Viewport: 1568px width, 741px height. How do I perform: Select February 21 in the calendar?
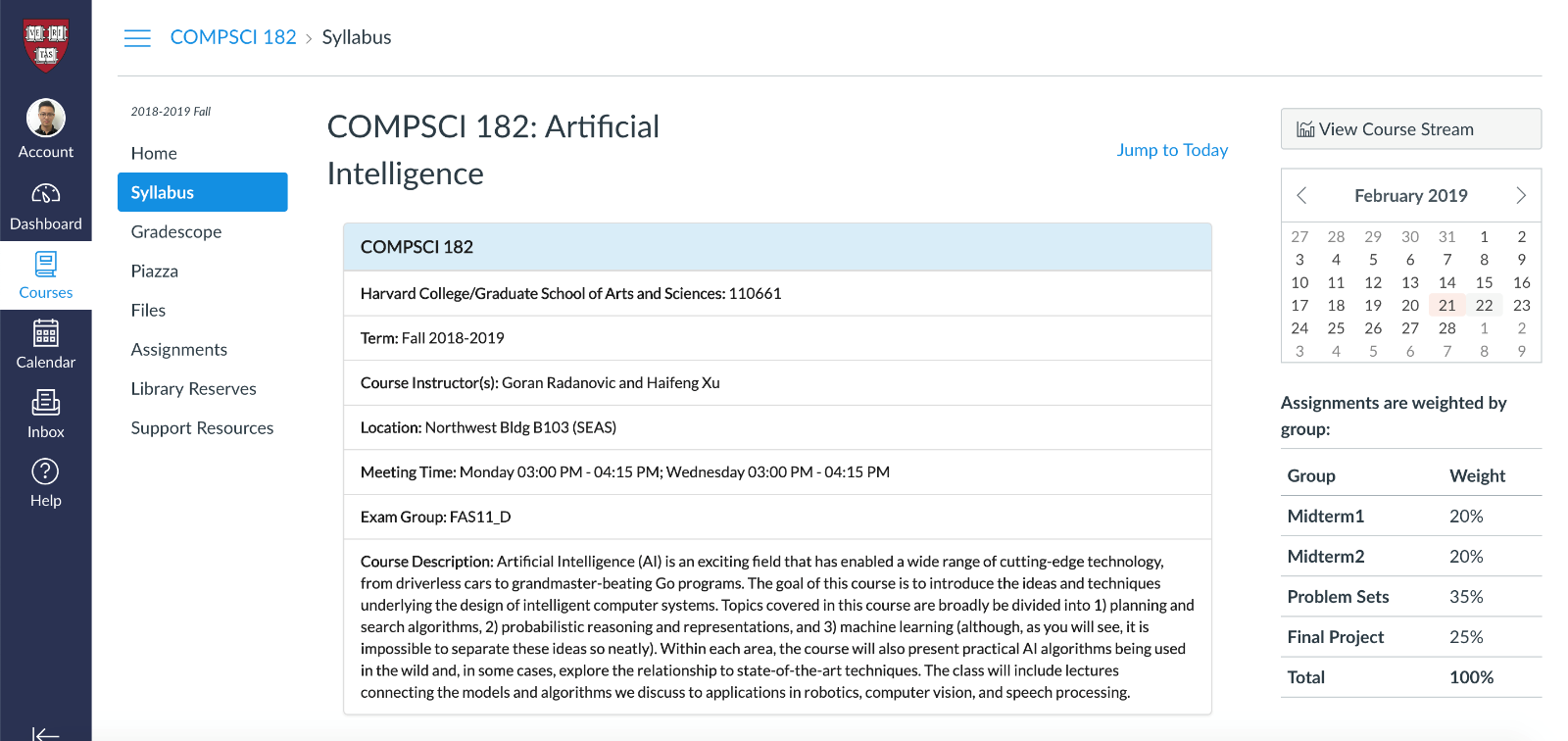click(x=1446, y=306)
